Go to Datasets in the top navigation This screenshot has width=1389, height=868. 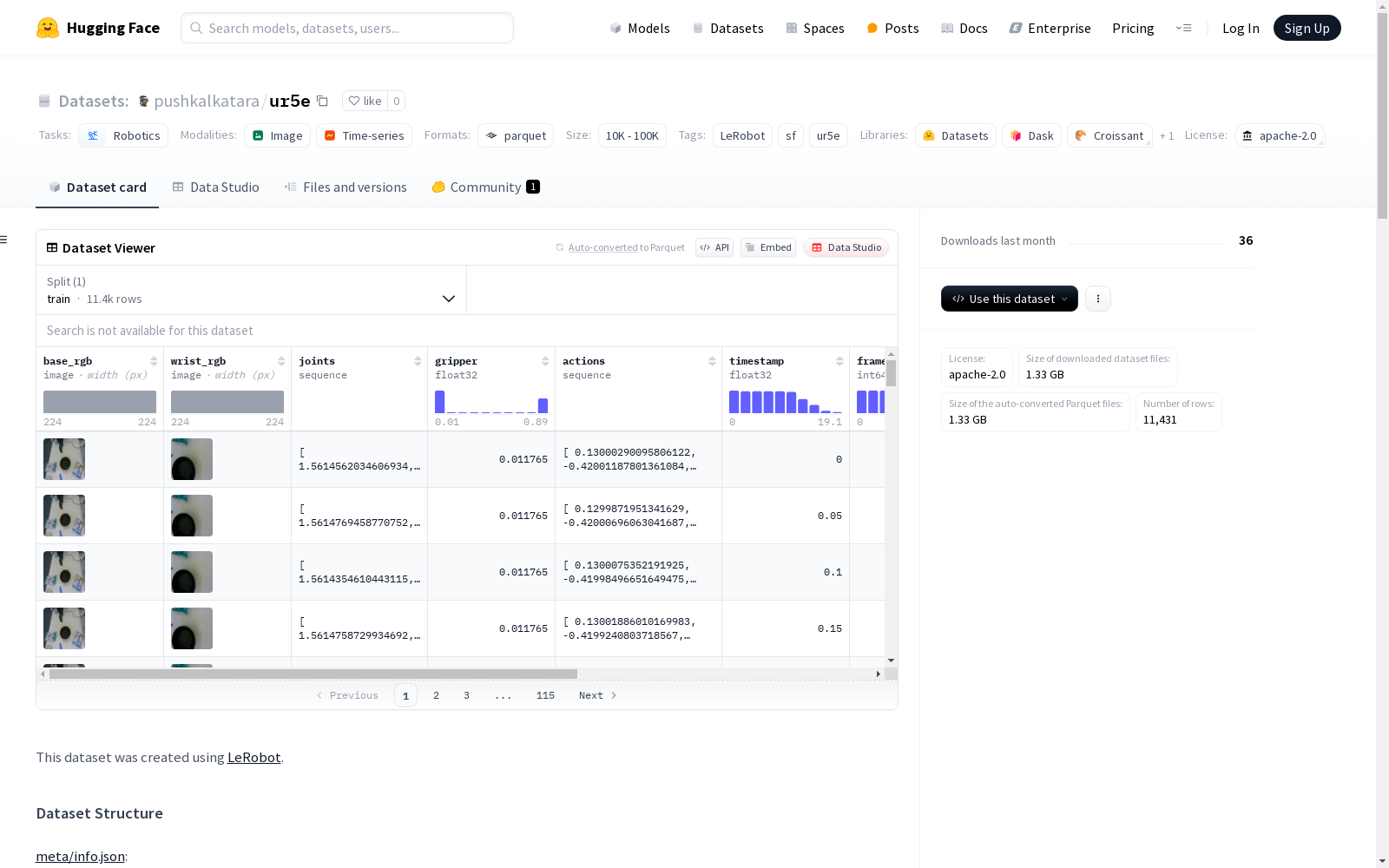point(727,28)
